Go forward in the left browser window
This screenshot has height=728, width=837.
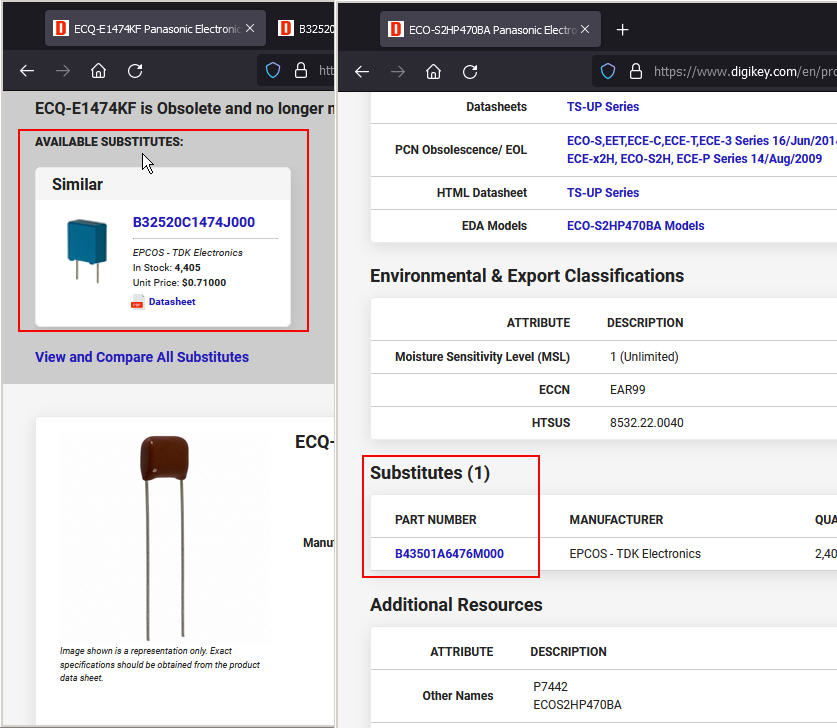click(x=63, y=70)
